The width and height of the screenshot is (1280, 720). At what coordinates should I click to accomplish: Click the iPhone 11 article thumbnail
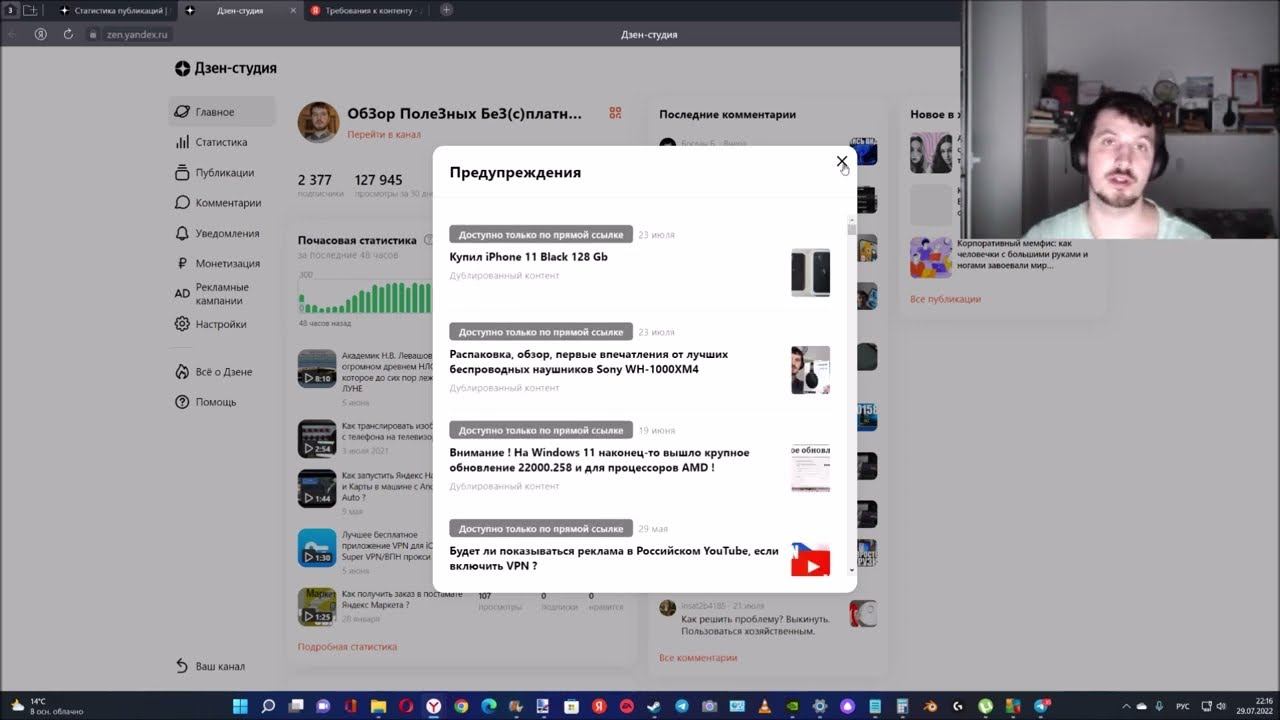click(810, 272)
